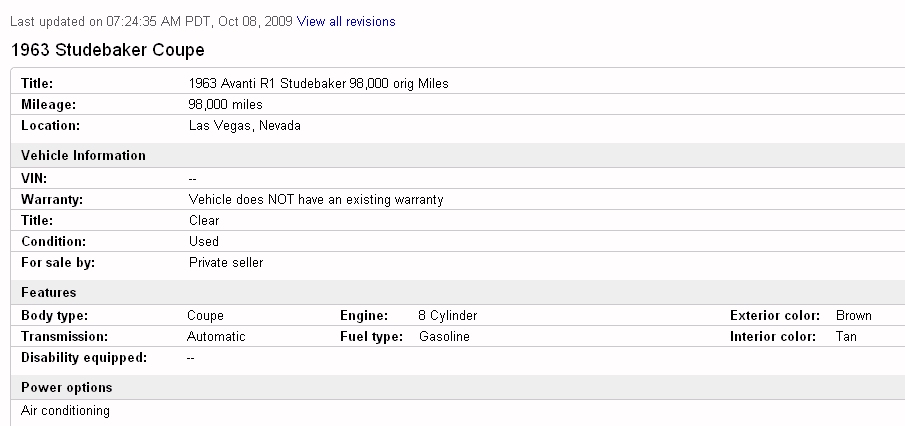The image size is (905, 426).
Task: Click the Private seller value
Action: click(x=226, y=263)
